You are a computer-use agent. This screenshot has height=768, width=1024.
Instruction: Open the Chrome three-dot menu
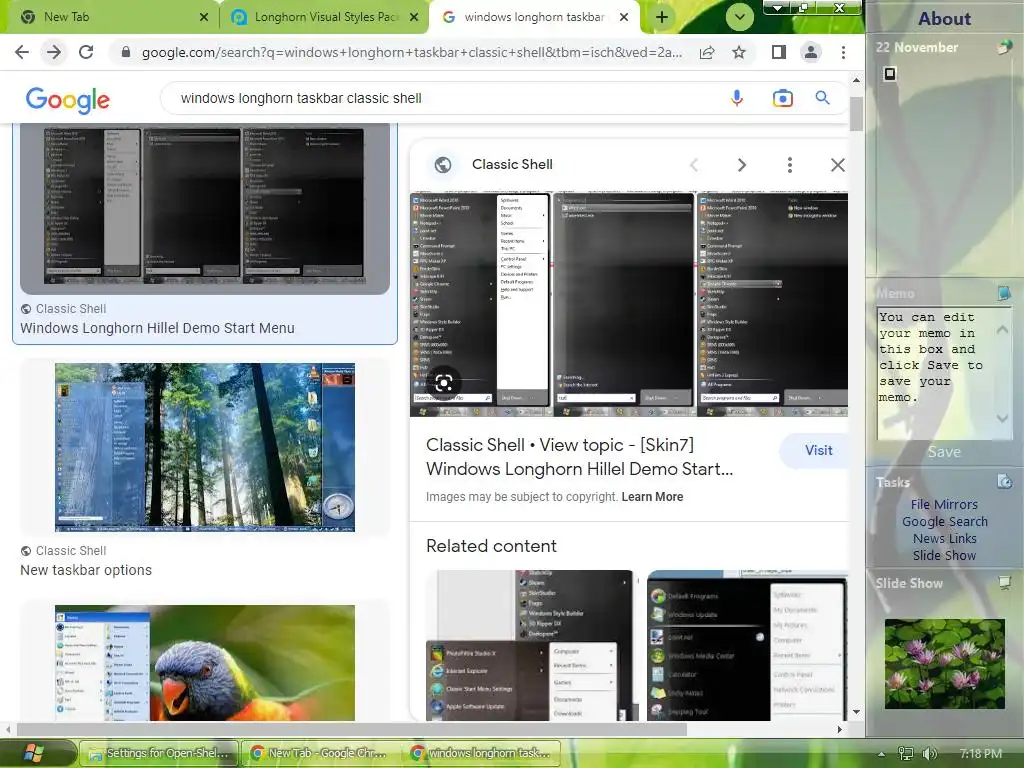tap(843, 52)
